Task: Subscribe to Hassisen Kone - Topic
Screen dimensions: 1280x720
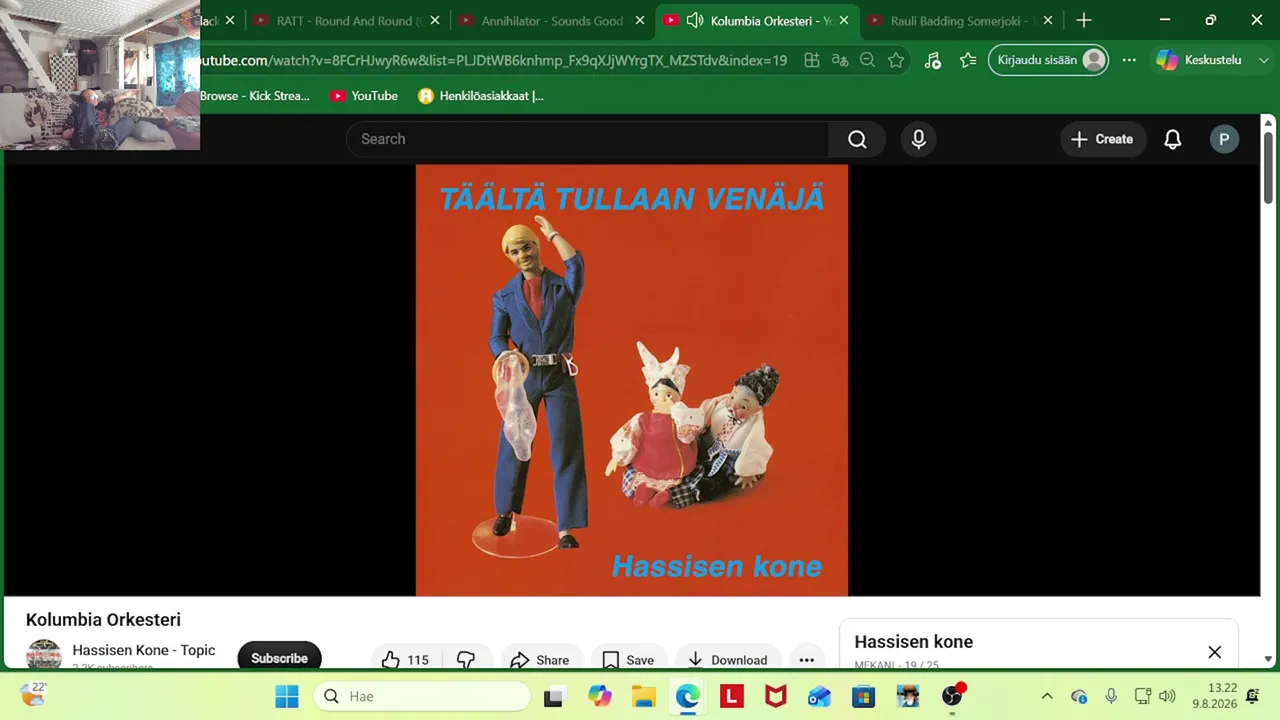Action: (279, 658)
